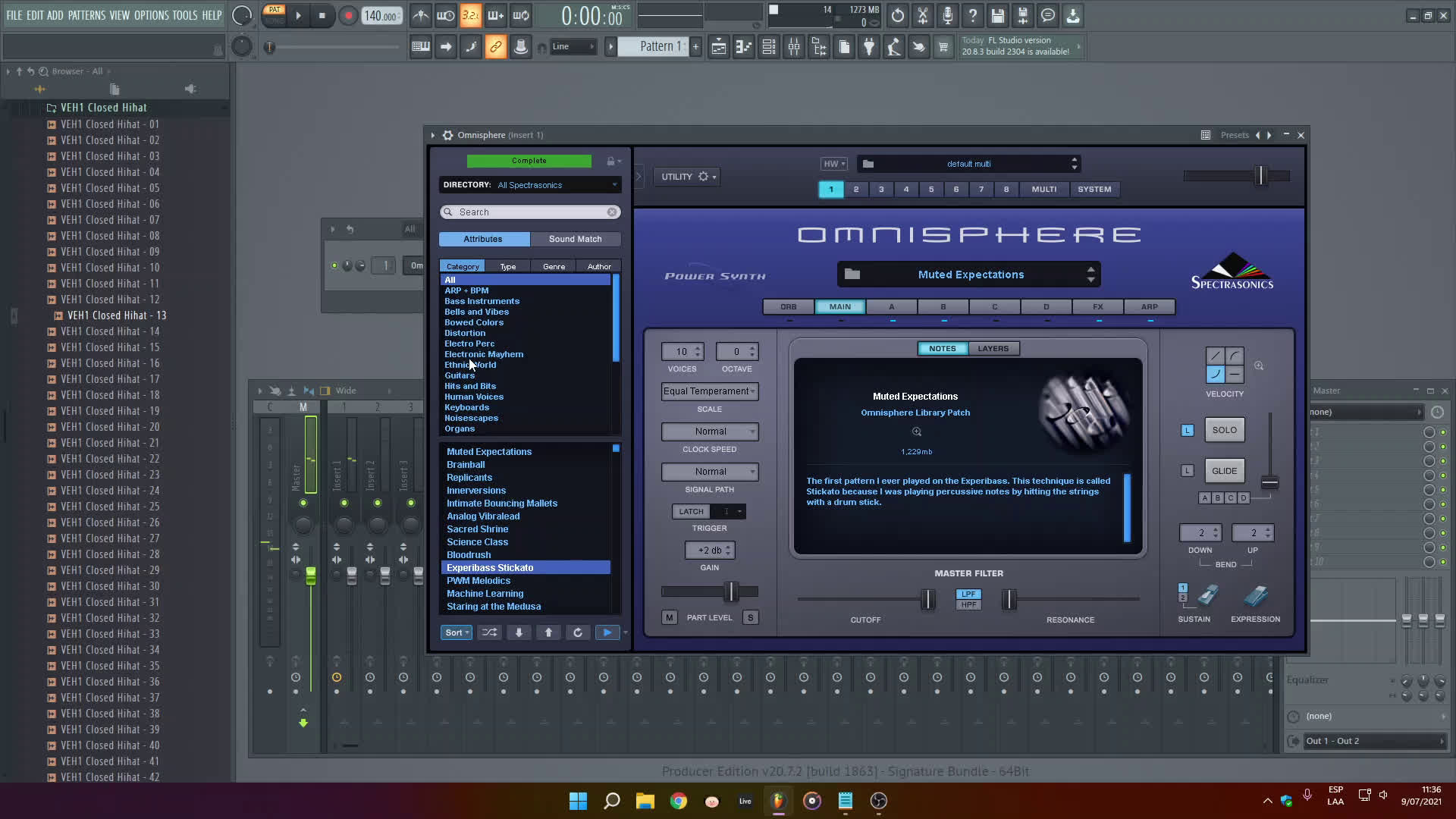Open the Equal Temperament scale dropdown

710,391
